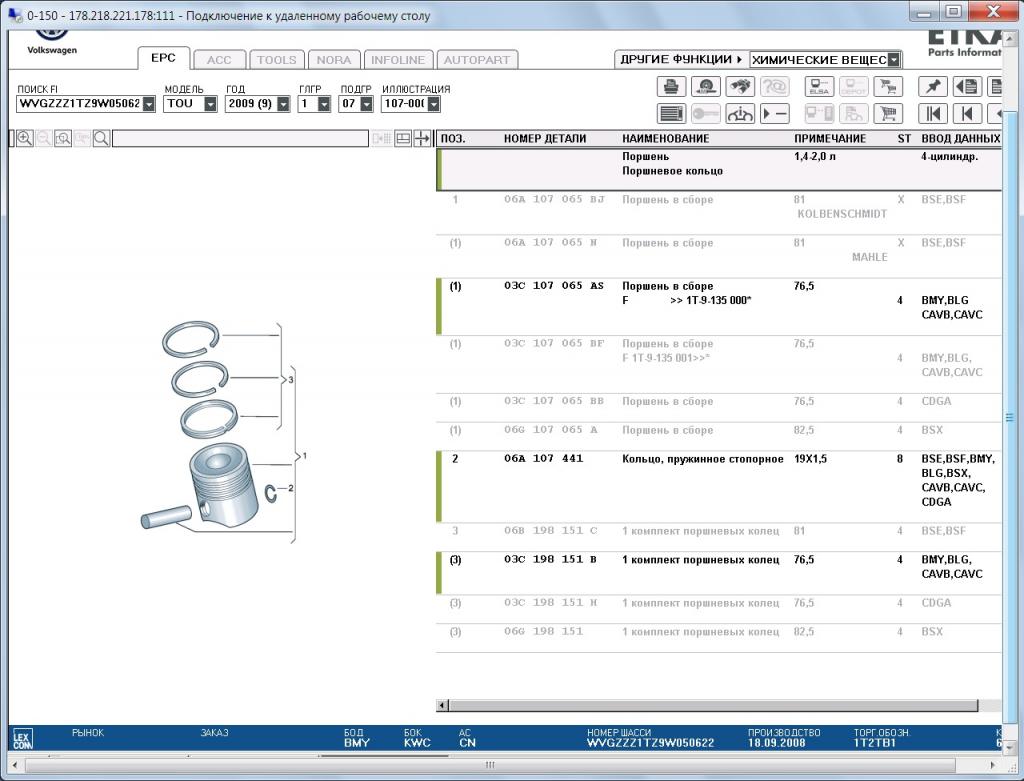Click the ПОЗ. column header
This screenshot has width=1024, height=781.
(x=453, y=138)
